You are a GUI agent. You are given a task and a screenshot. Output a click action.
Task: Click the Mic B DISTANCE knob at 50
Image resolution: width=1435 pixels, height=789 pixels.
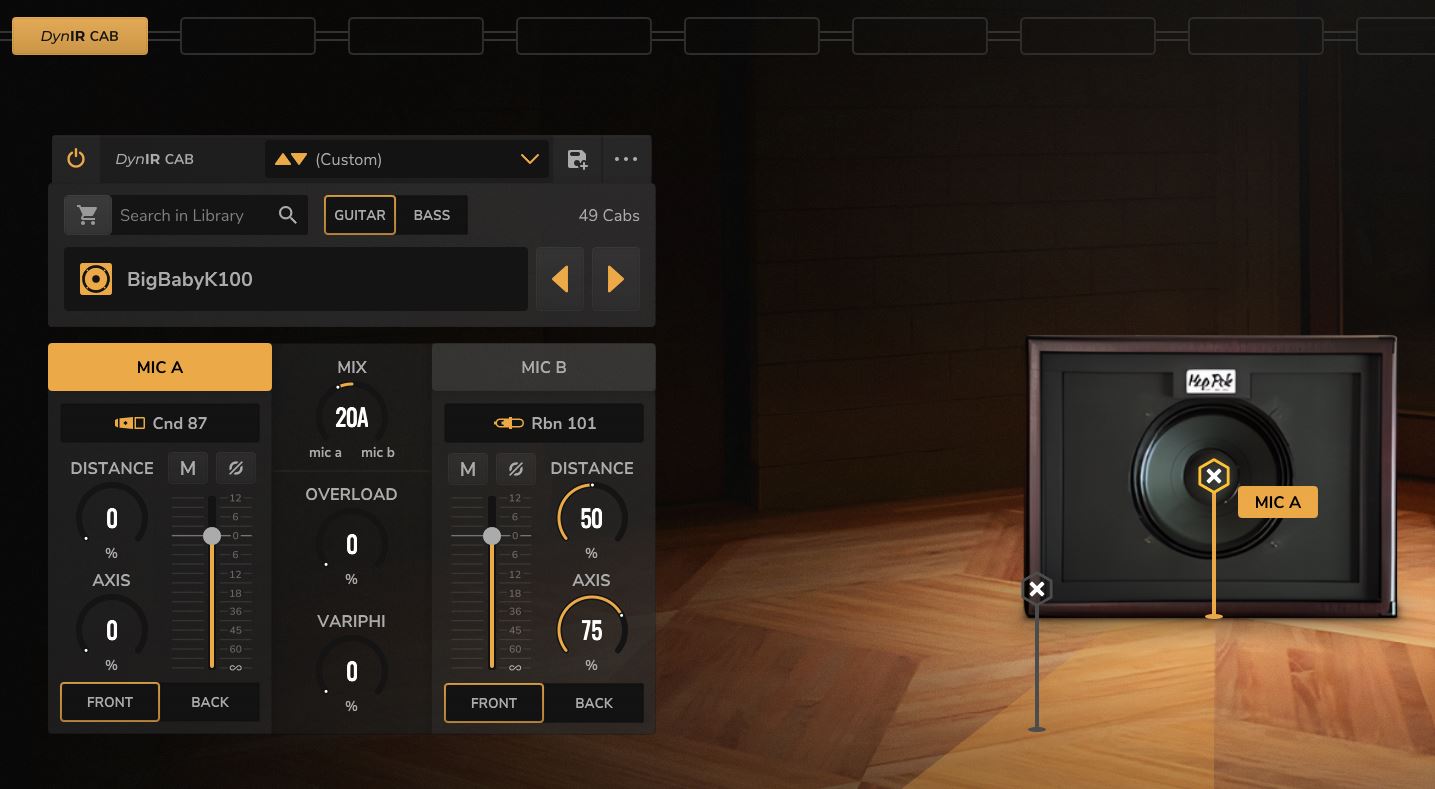(592, 518)
